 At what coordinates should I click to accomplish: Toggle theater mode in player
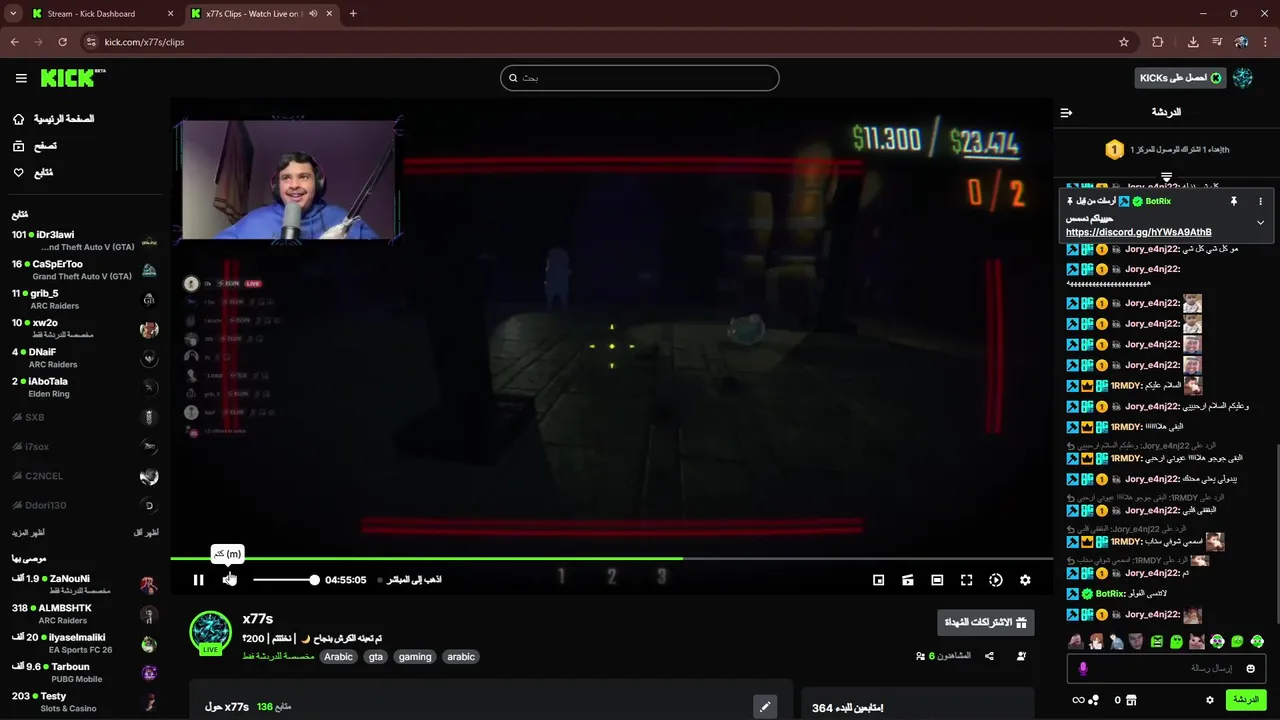coord(937,580)
